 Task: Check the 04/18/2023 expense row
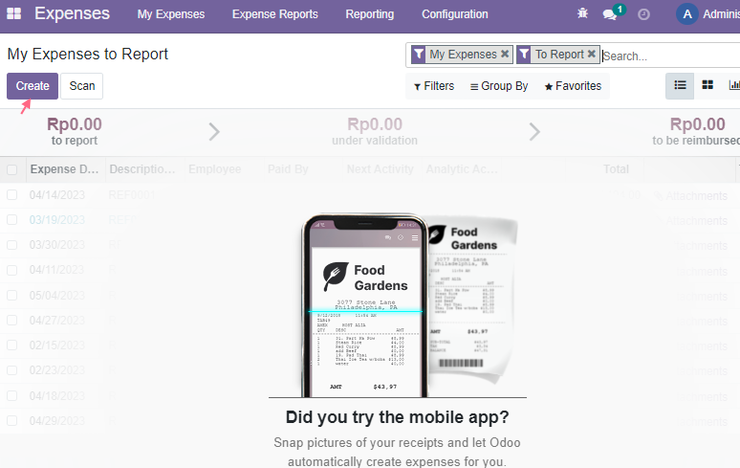pyautogui.click(x=12, y=396)
